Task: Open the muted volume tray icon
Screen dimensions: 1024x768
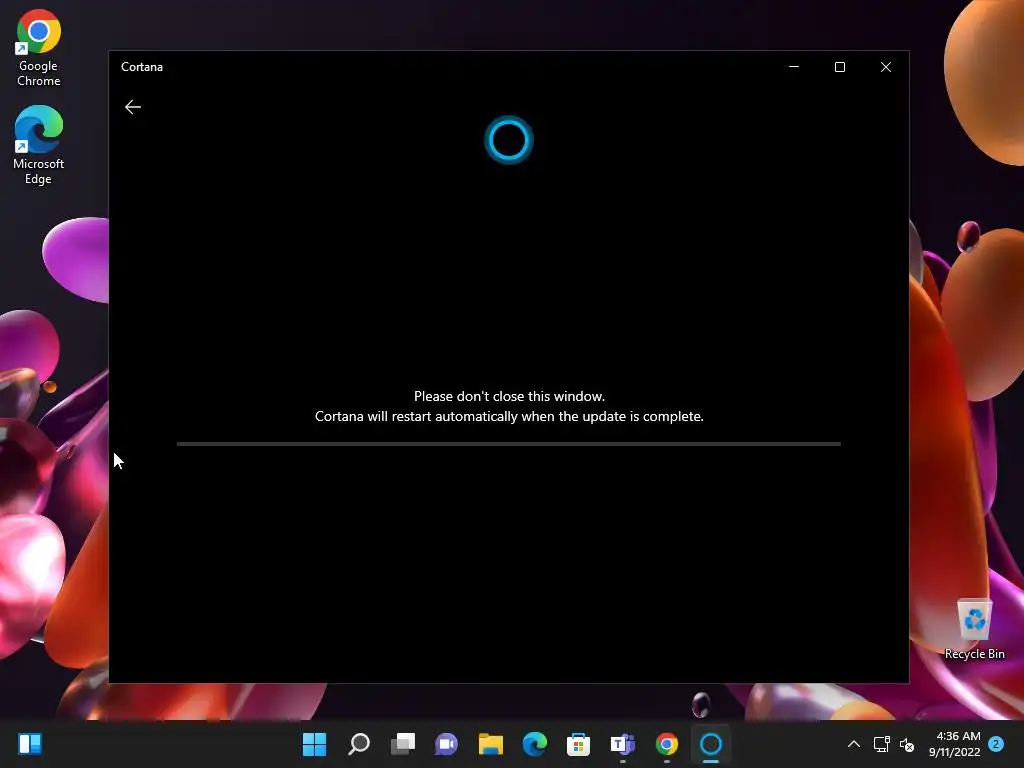Action: tap(906, 744)
